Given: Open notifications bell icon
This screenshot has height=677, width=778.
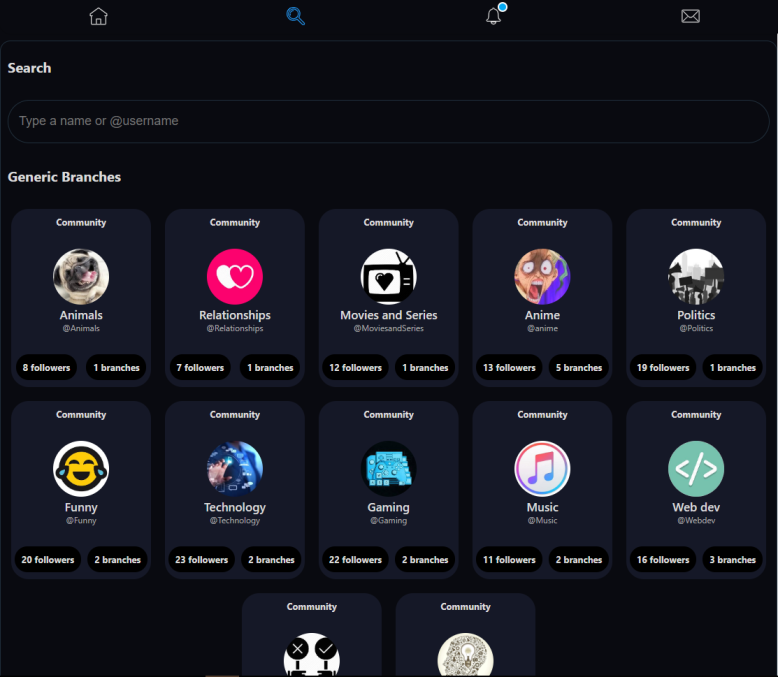Looking at the screenshot, I should [494, 15].
